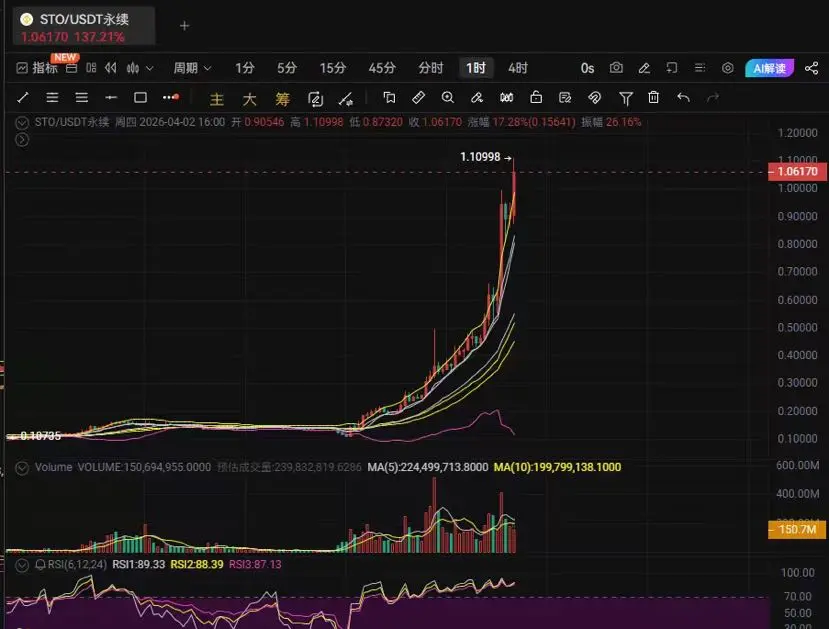
Task: Click the zoom-in magnifier tool
Action: pyautogui.click(x=448, y=97)
